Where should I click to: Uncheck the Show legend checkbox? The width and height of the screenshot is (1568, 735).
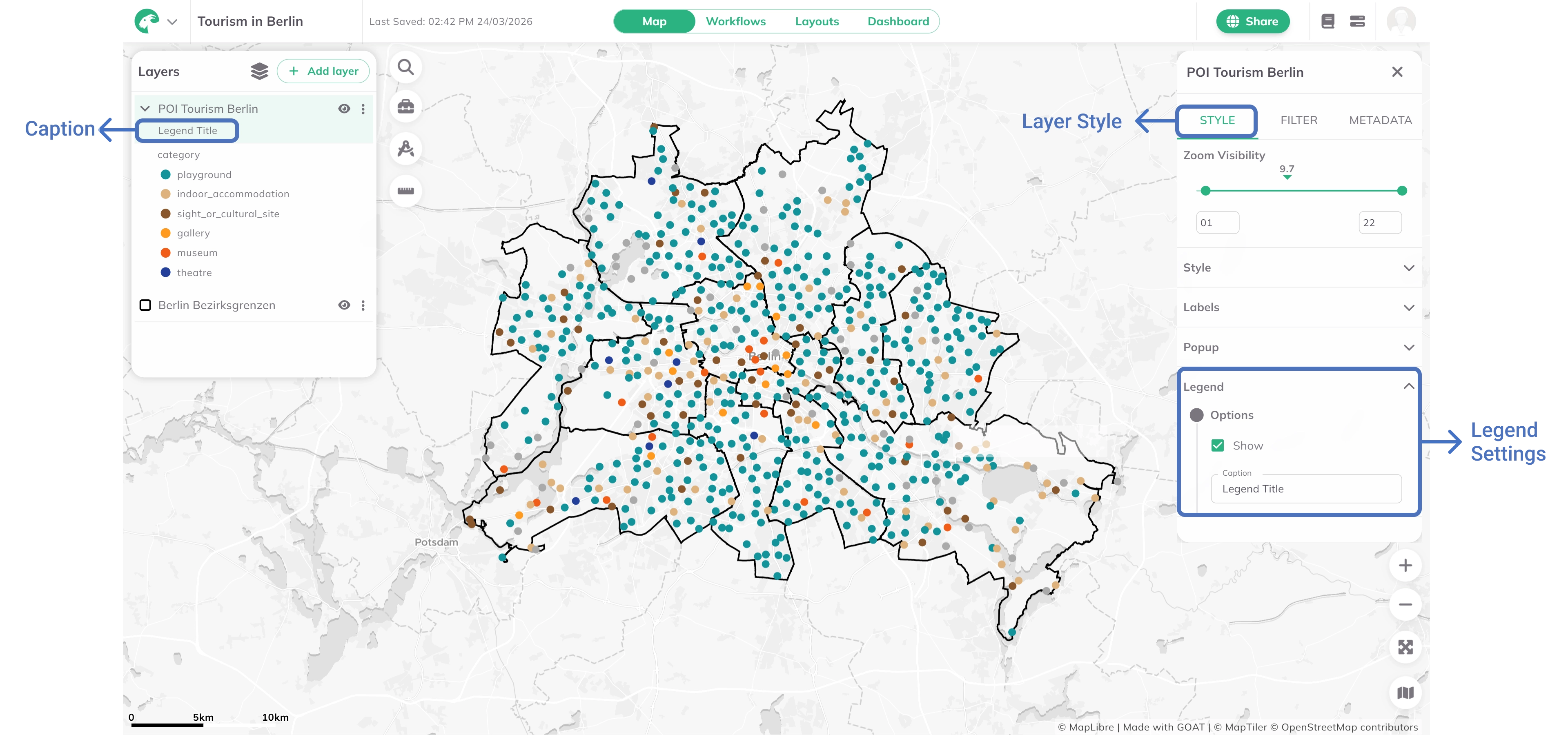coord(1217,445)
